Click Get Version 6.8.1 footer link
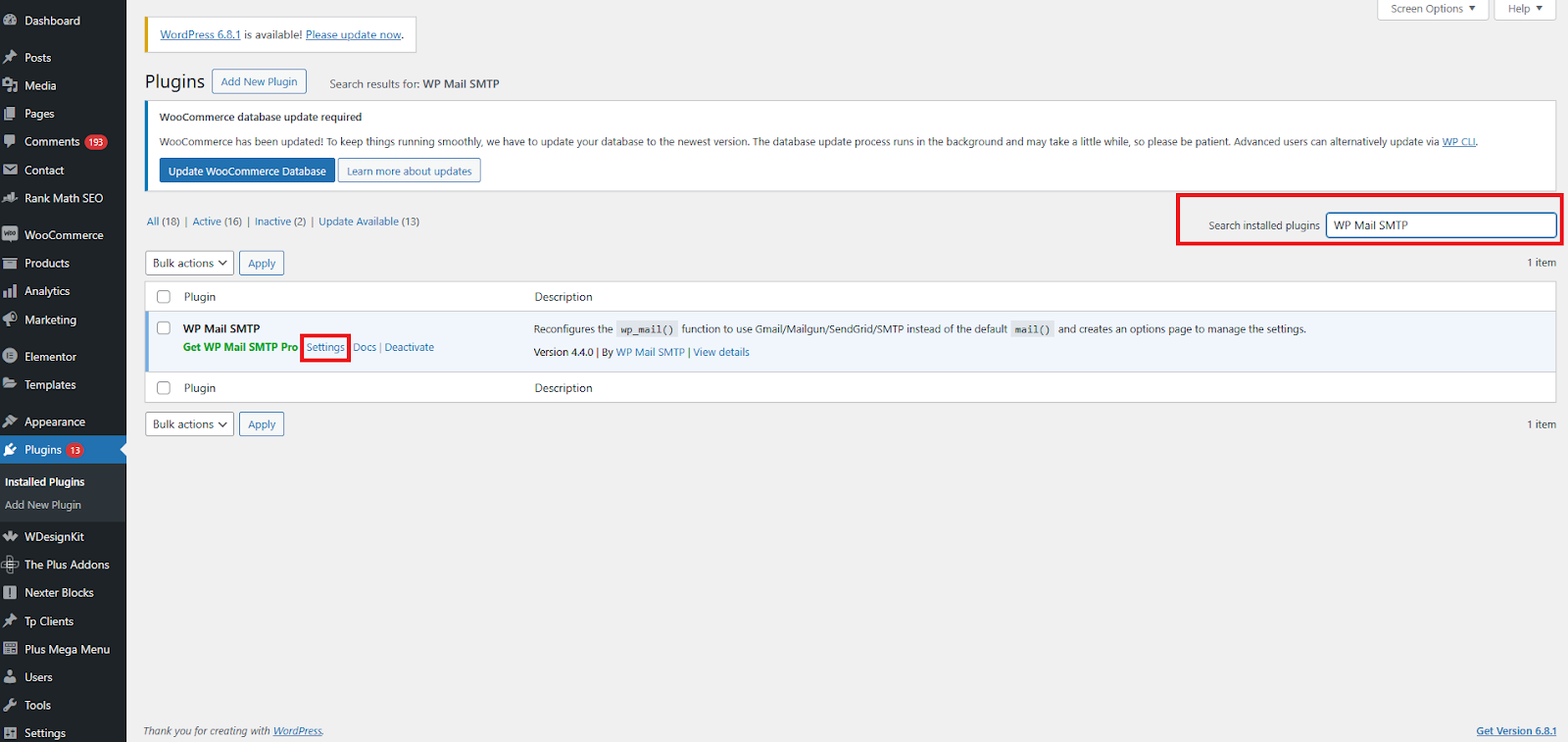 coord(1516,731)
